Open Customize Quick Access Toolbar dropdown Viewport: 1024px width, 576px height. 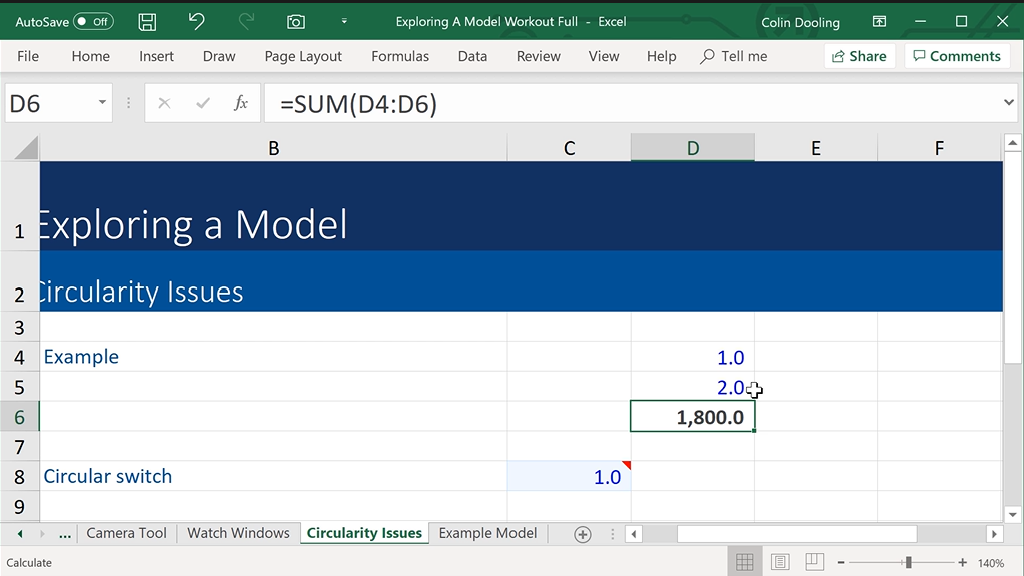pos(344,21)
